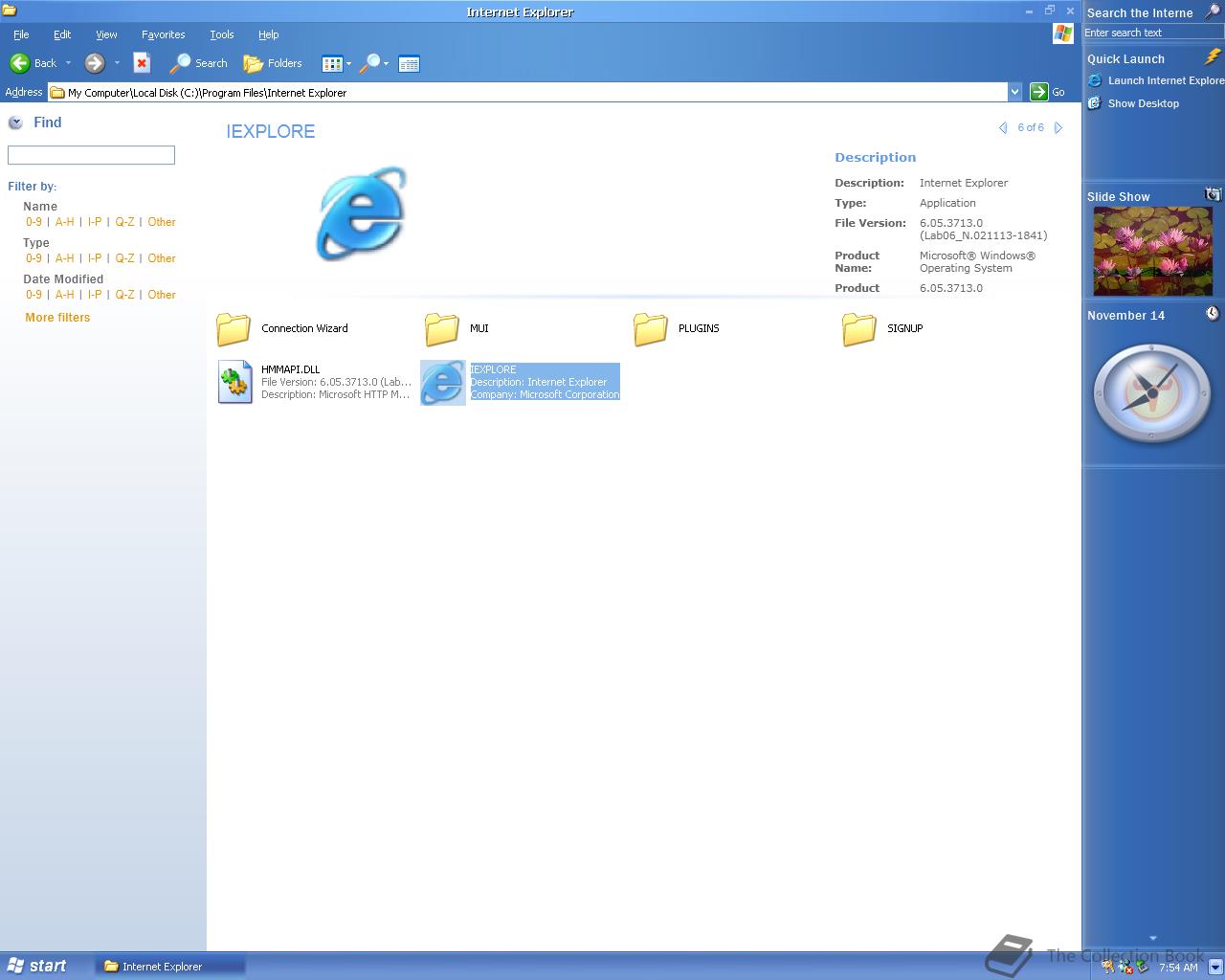Select the HMMAPI.DLL file
The width and height of the screenshot is (1225, 980).
[x=314, y=382]
